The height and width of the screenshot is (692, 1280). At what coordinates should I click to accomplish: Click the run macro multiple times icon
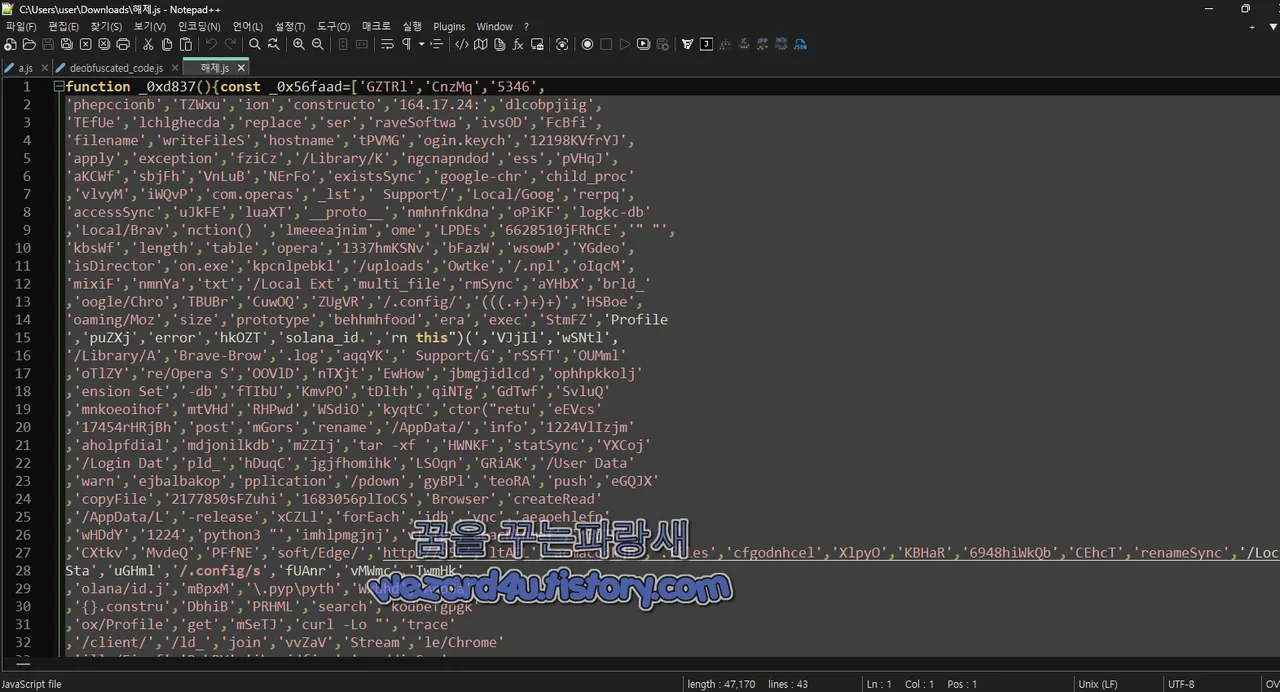click(644, 44)
